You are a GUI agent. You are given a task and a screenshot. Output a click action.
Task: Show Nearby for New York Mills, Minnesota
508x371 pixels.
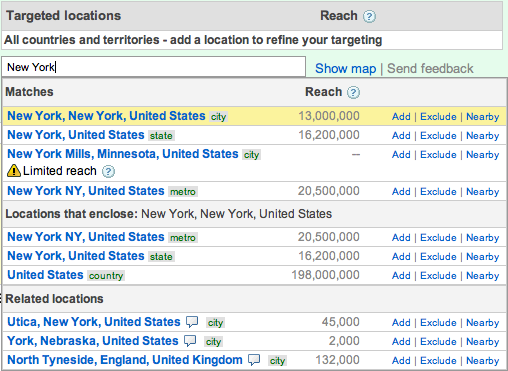click(x=482, y=154)
